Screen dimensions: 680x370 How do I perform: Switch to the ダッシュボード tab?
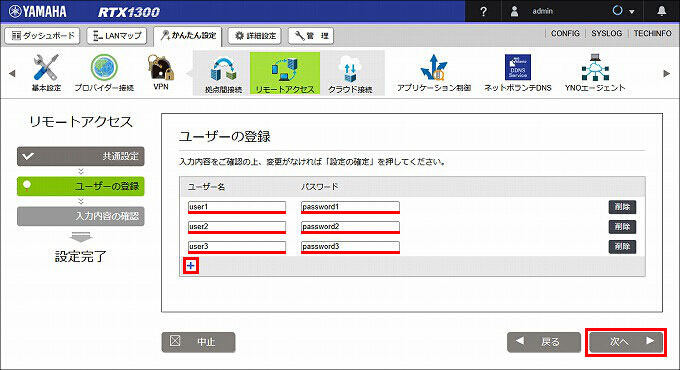(42, 36)
